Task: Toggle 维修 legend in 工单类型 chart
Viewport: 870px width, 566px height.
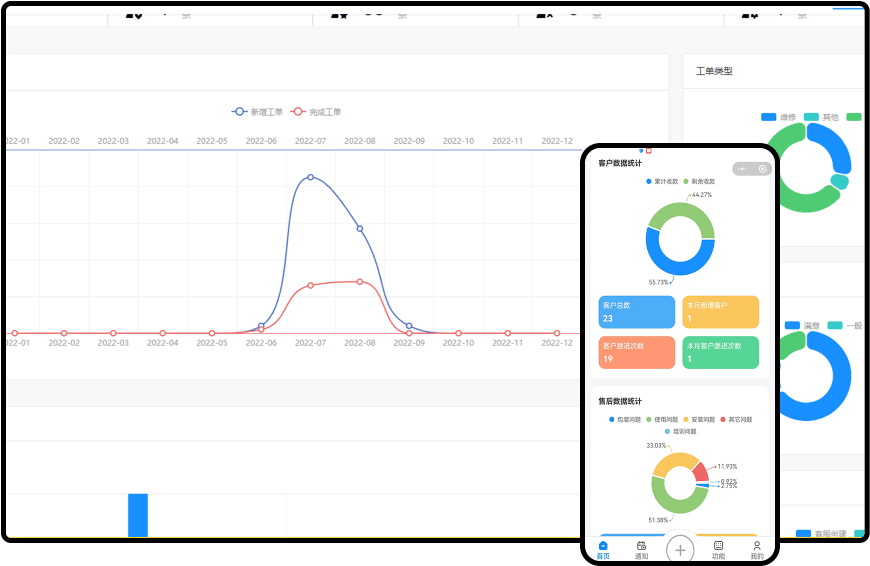Action: pos(778,117)
